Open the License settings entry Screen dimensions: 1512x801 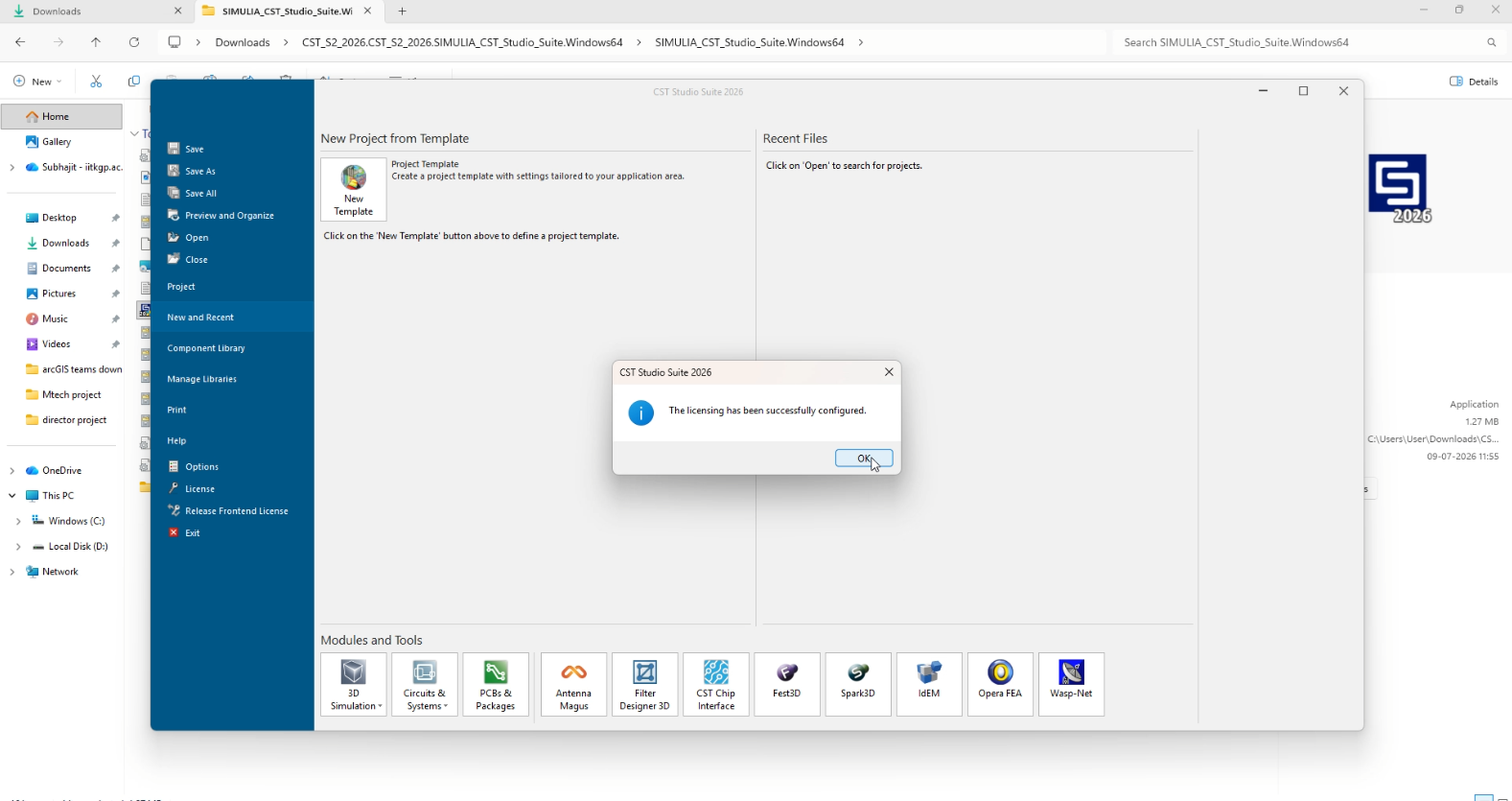click(191, 488)
